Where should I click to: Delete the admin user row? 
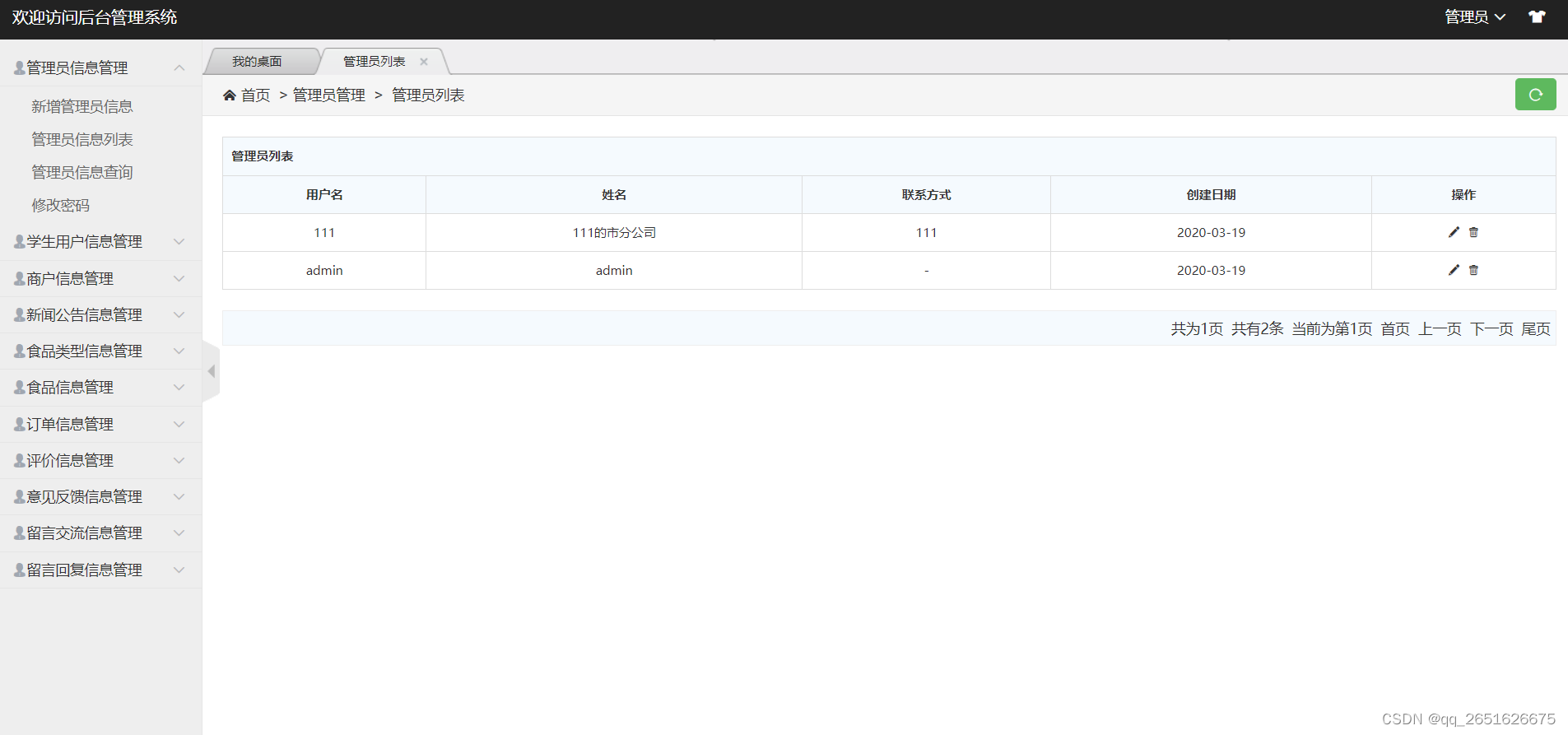1473,270
